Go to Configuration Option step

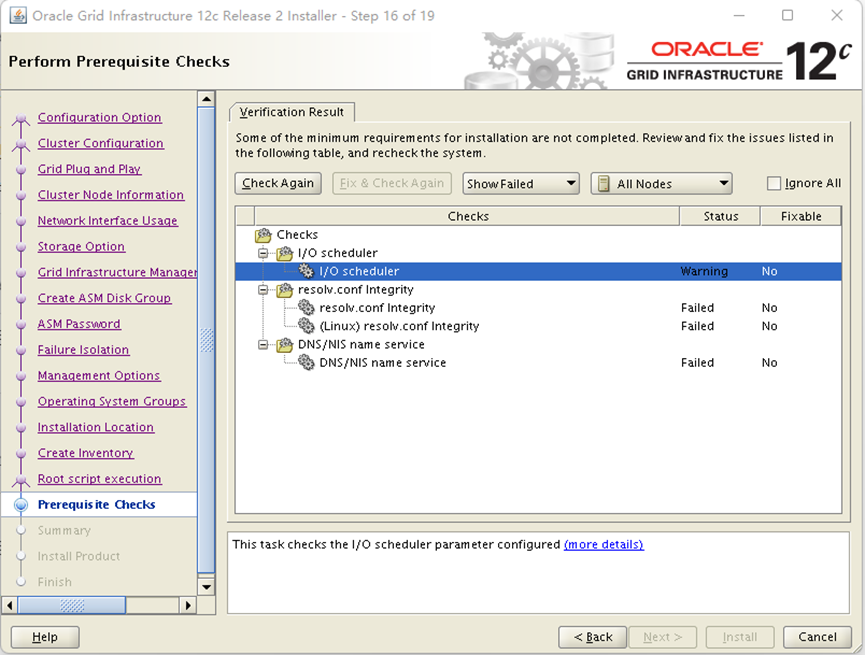point(99,118)
